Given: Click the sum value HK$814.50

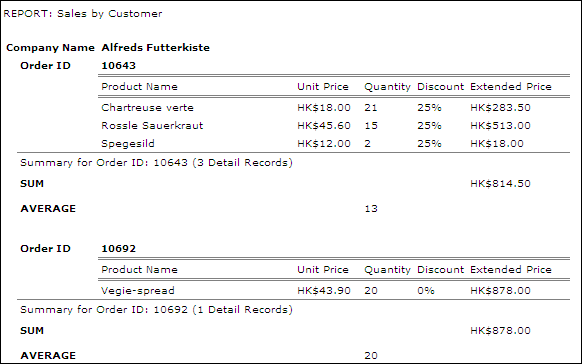Looking at the screenshot, I should click(x=500, y=183).
